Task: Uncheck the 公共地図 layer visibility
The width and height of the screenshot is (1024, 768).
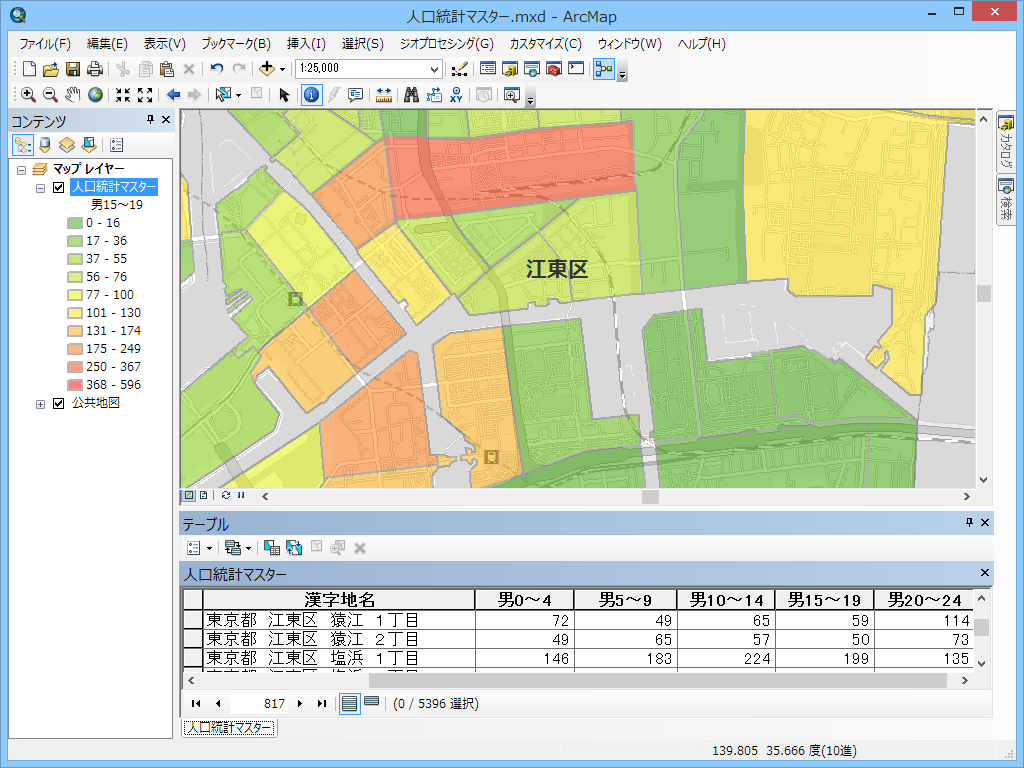Action: pos(59,404)
